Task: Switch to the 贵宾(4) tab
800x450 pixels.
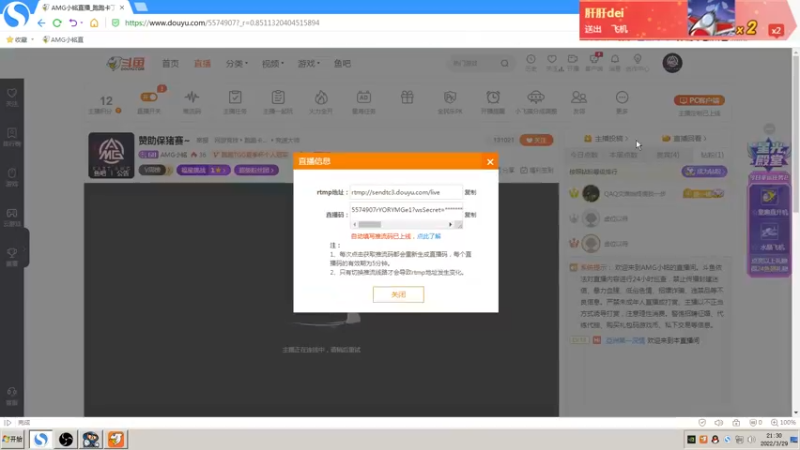Action: coord(668,155)
